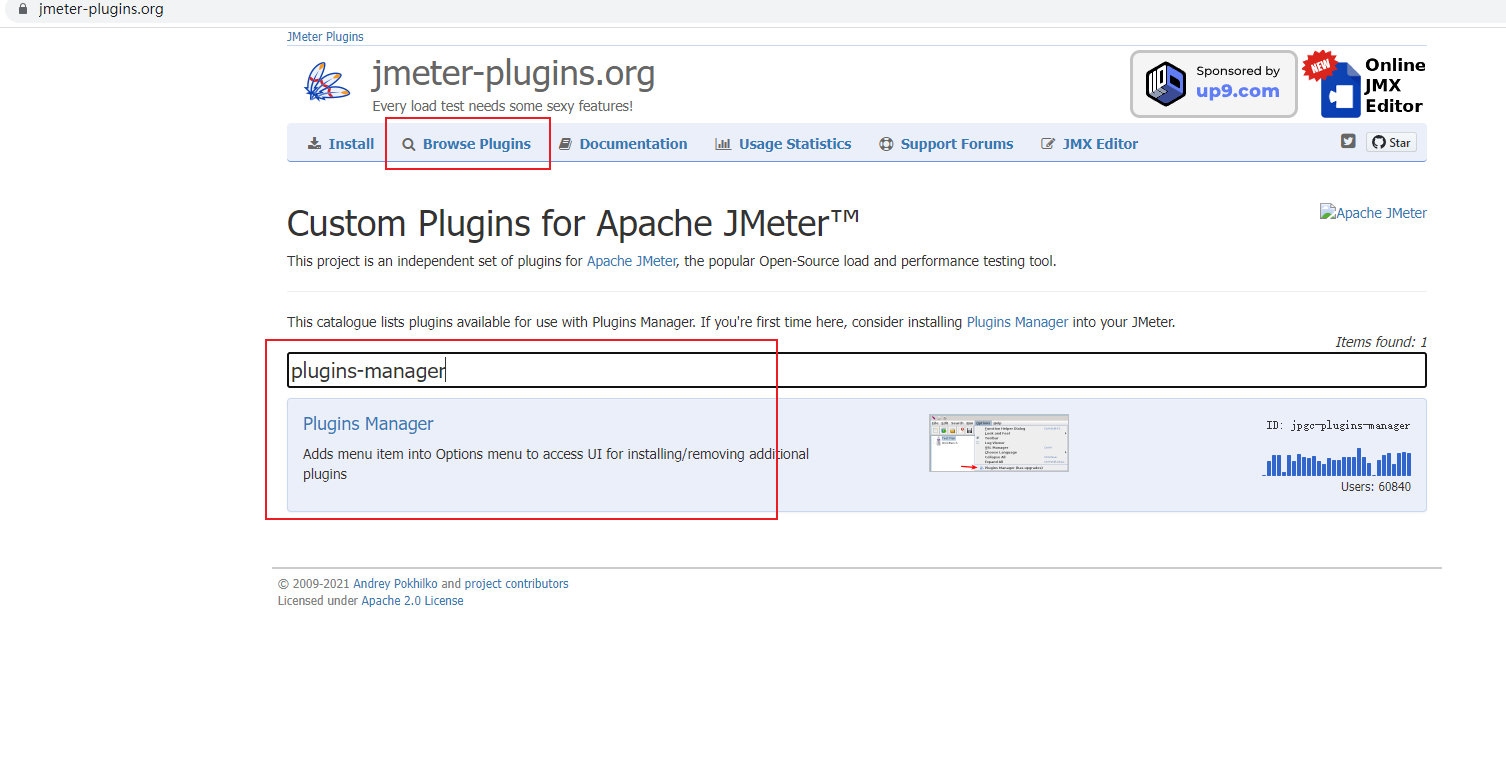Open the Apache 2.0 License link
The height and width of the screenshot is (772, 1506).
[412, 601]
